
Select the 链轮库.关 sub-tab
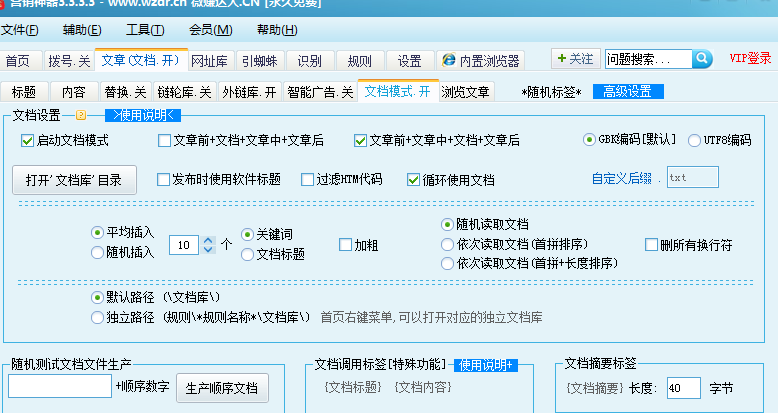[185, 92]
